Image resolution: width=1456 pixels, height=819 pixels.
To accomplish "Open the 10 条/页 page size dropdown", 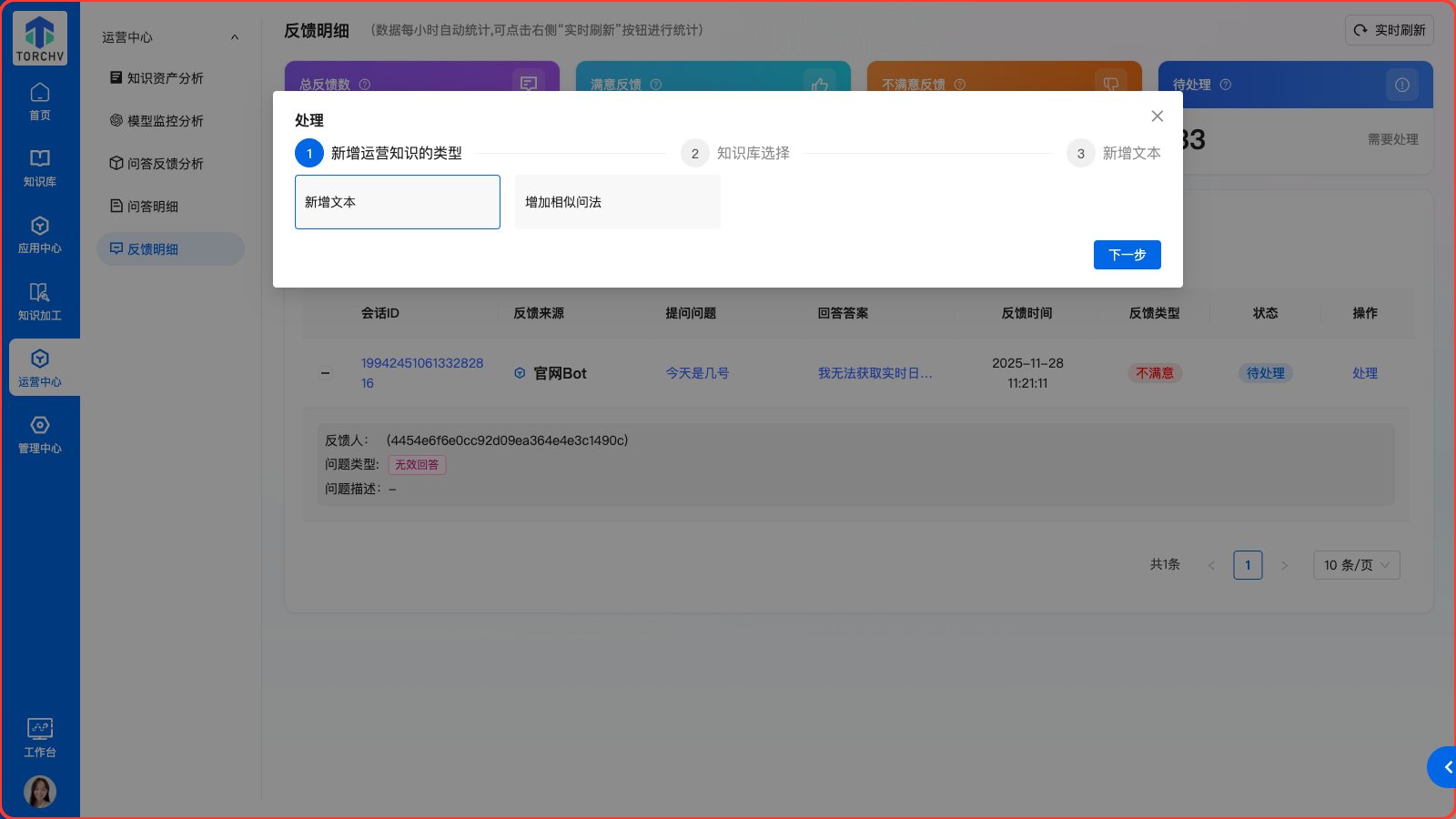I will click(x=1356, y=565).
